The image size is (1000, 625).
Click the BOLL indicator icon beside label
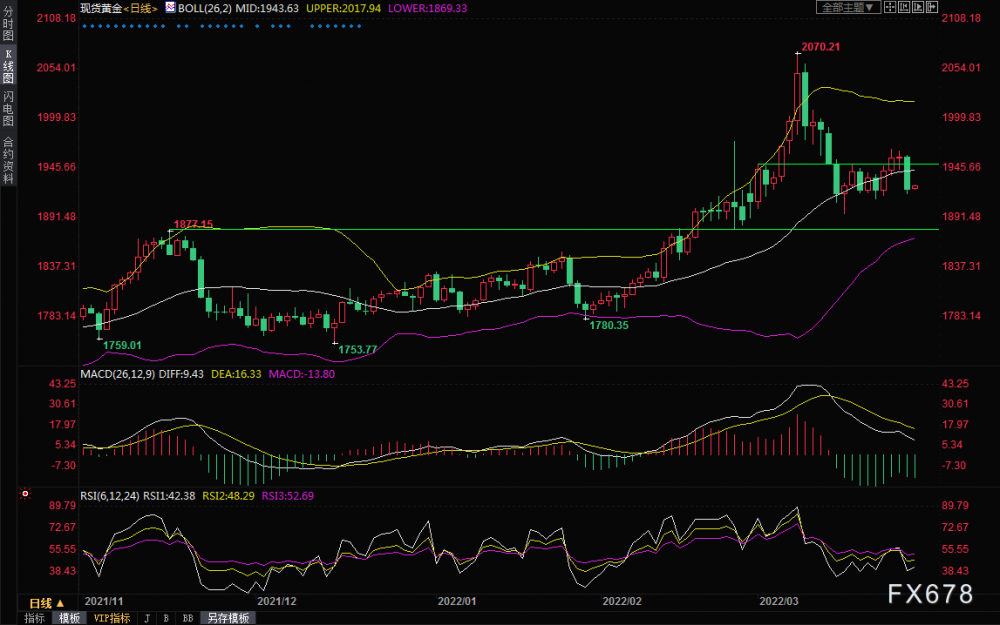click(170, 8)
